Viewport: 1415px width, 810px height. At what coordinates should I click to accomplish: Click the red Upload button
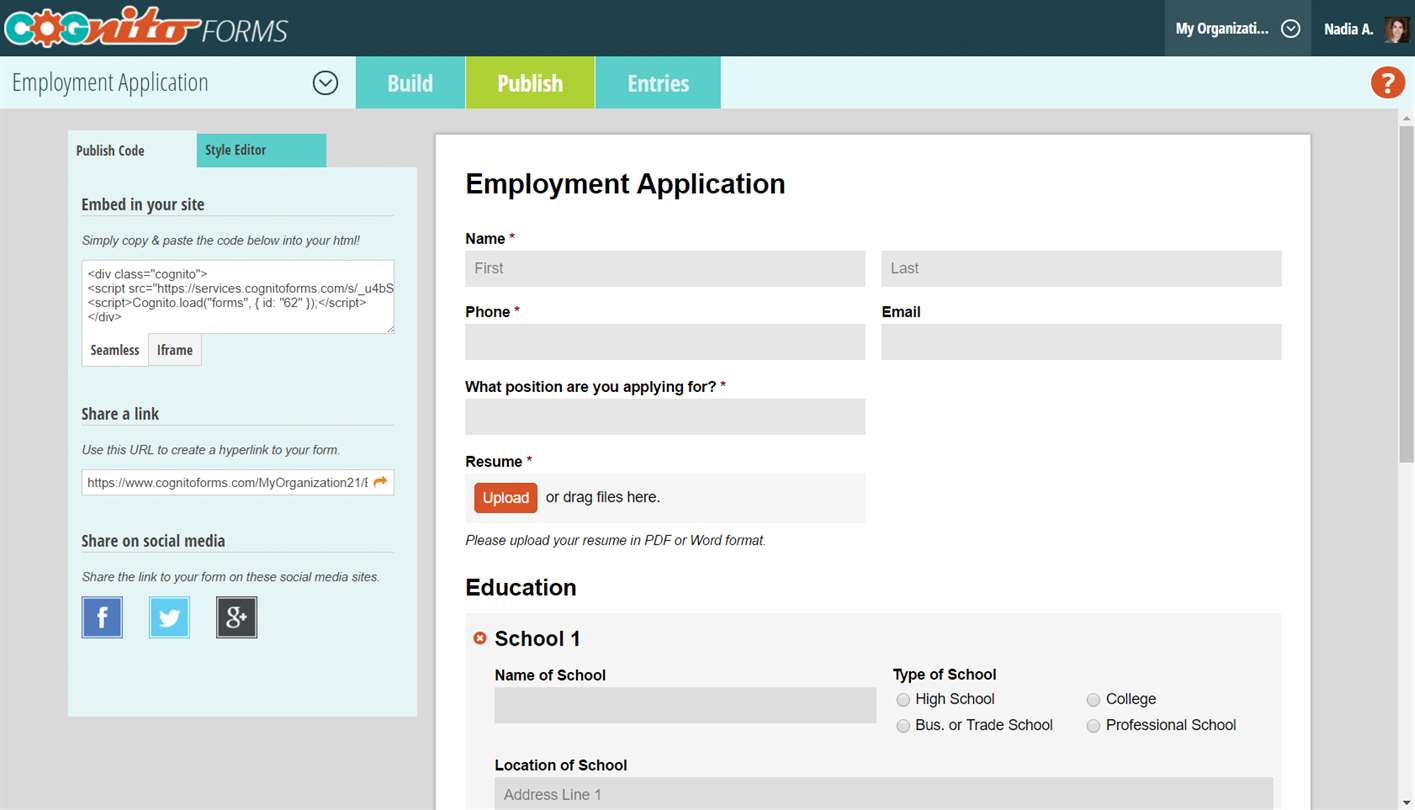pos(506,498)
